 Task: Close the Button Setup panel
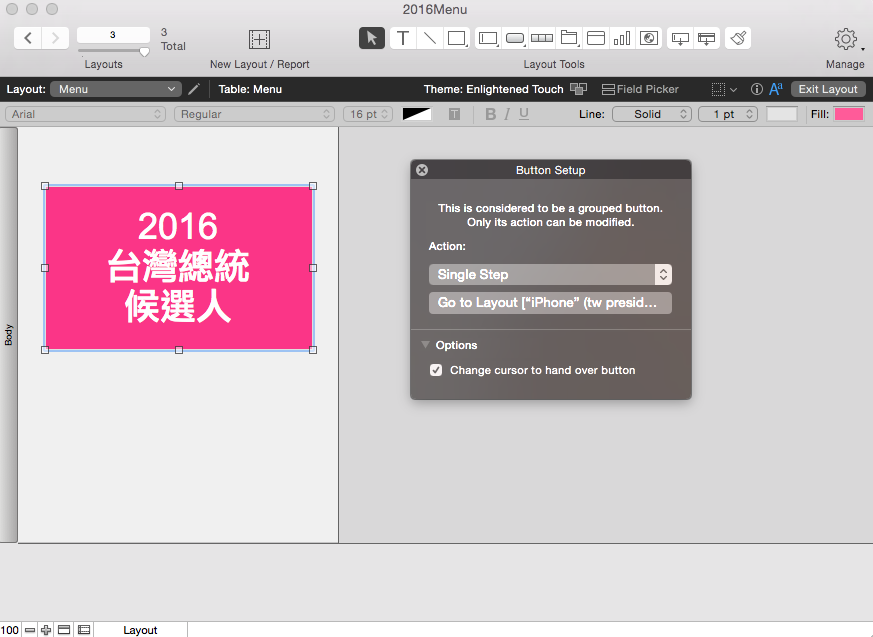[422, 170]
